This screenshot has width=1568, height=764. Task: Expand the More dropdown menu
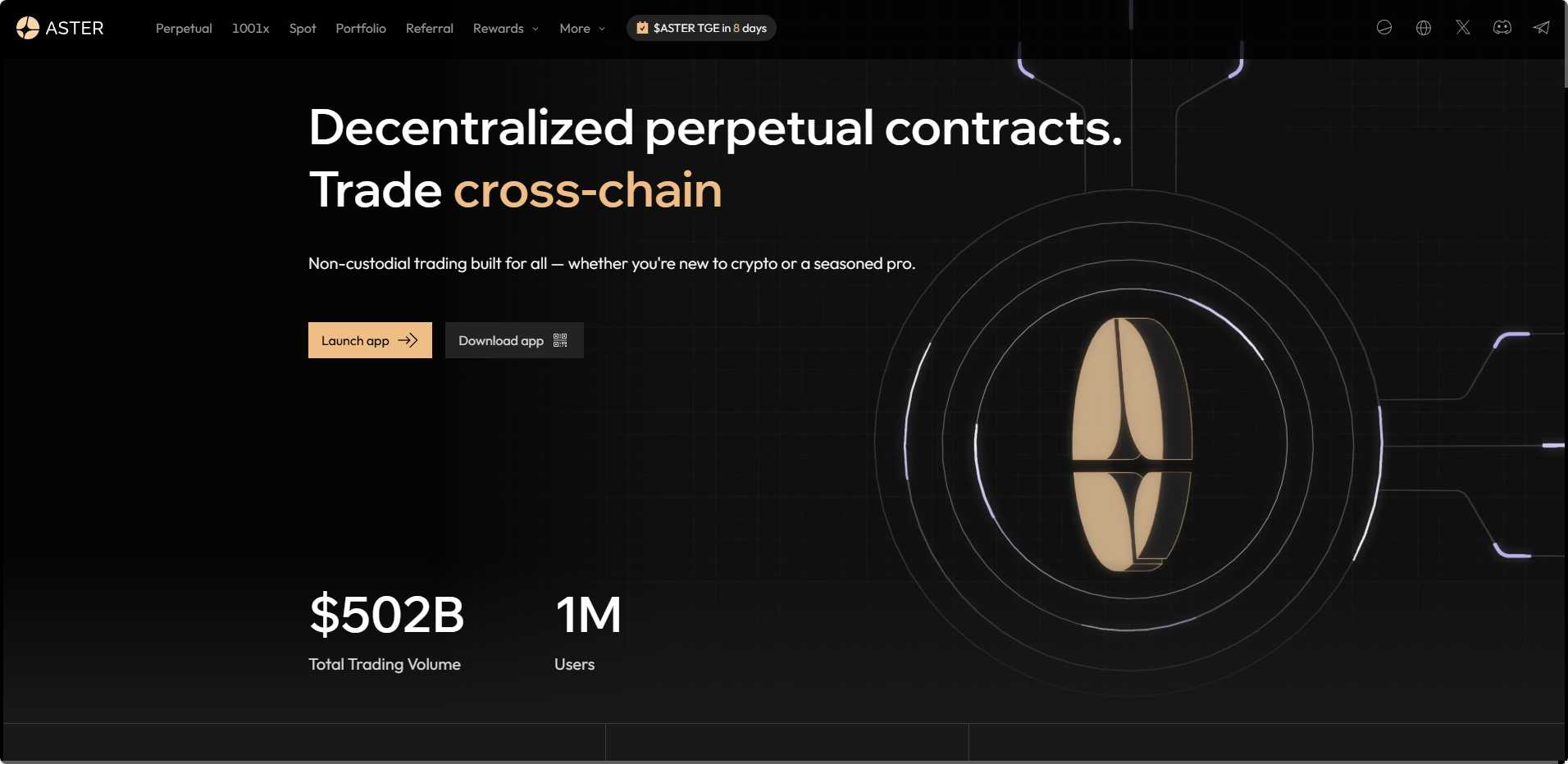tap(581, 28)
